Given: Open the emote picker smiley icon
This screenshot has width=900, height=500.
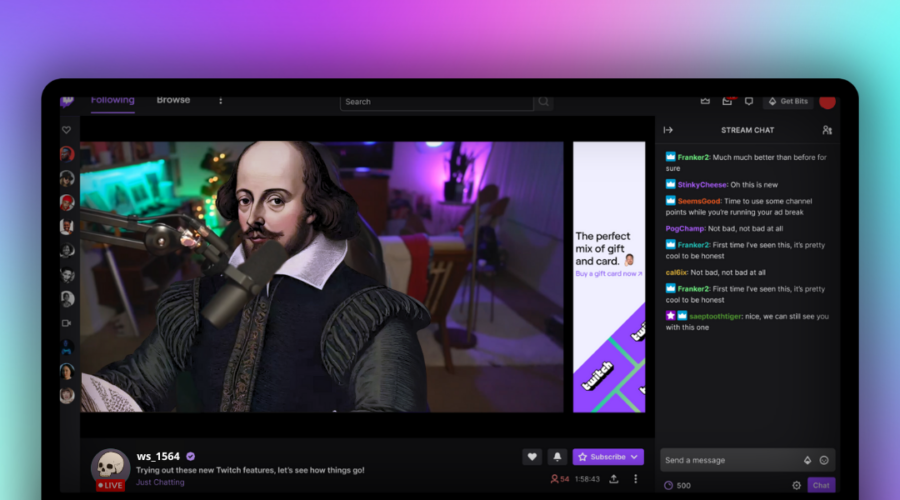Looking at the screenshot, I should [x=824, y=460].
